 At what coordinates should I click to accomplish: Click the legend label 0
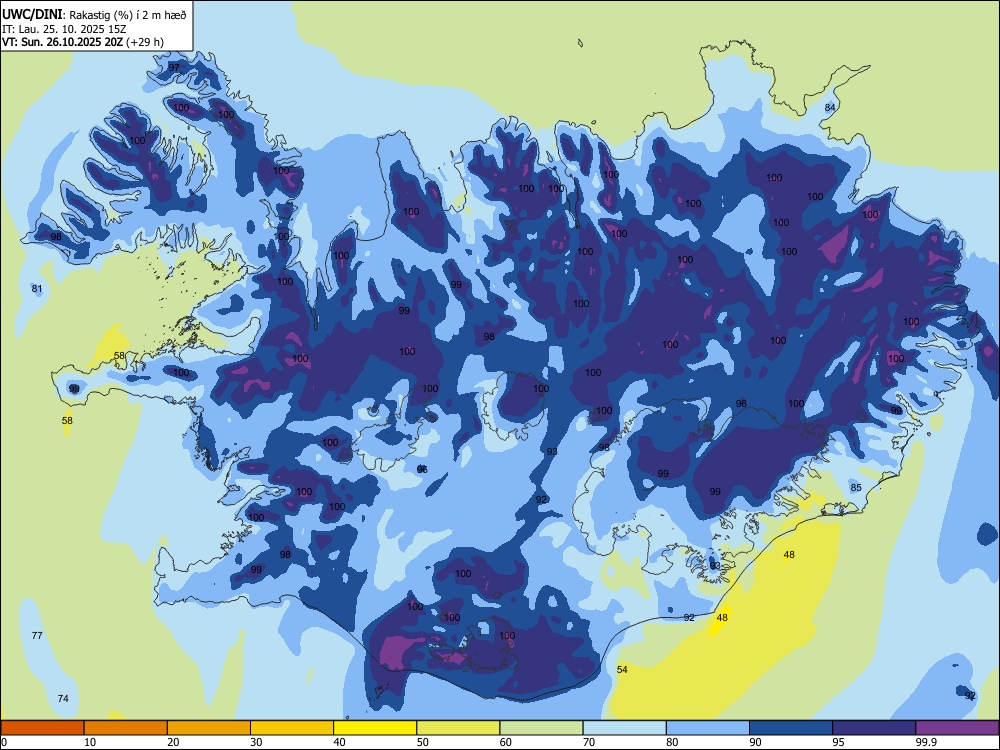coord(4,742)
